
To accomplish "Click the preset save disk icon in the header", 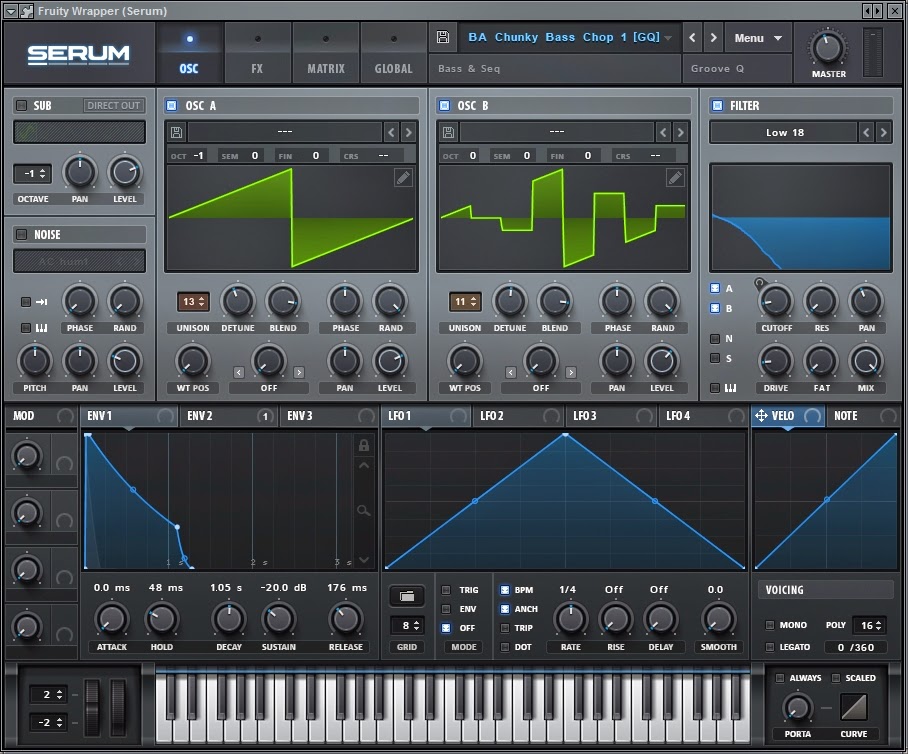I will pyautogui.click(x=441, y=36).
